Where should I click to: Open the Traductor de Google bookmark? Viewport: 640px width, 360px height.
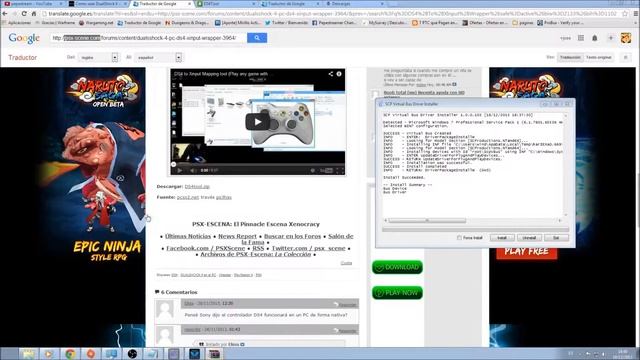click(x=139, y=23)
